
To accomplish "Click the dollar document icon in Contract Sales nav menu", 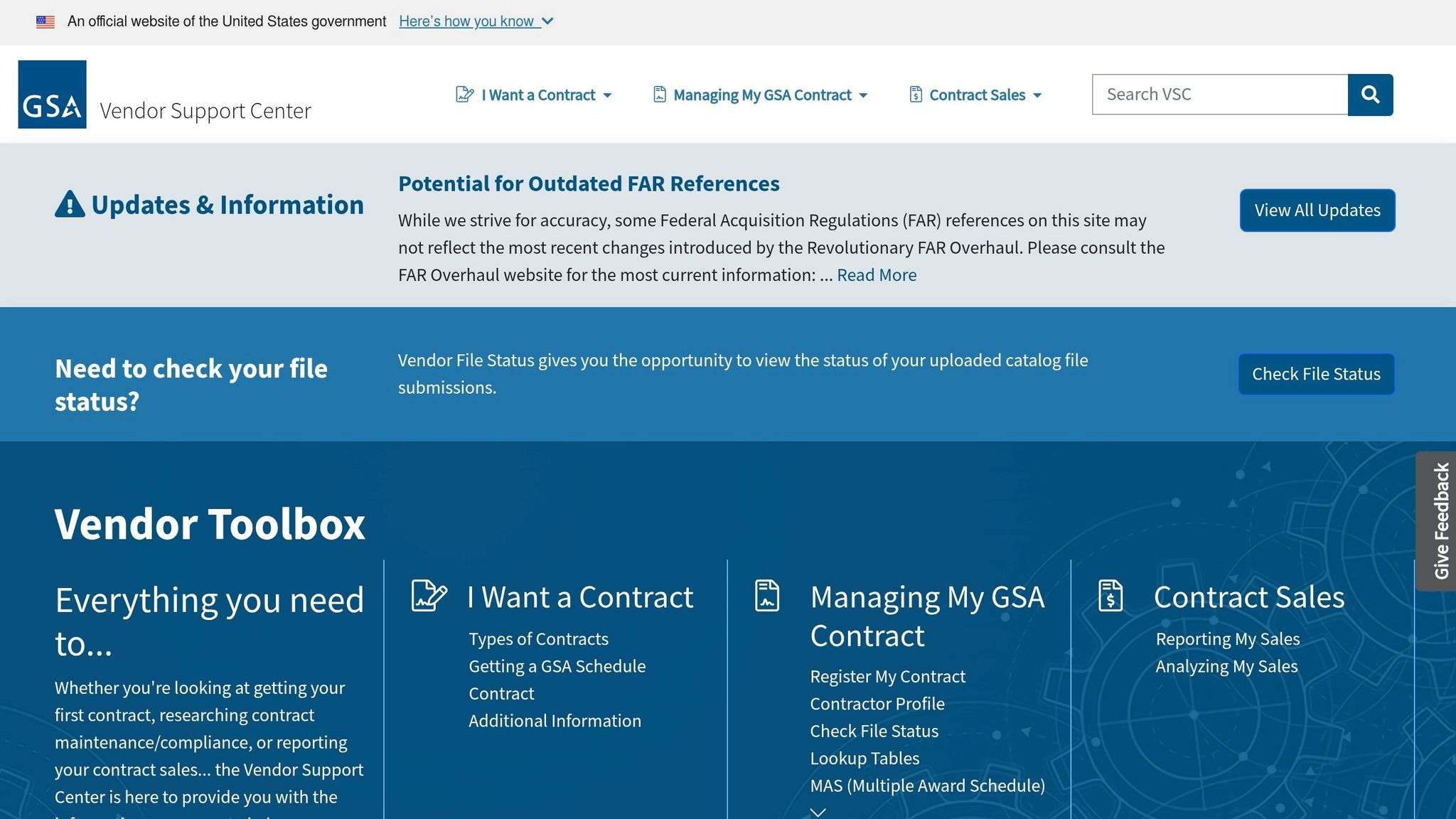I will pos(916,95).
